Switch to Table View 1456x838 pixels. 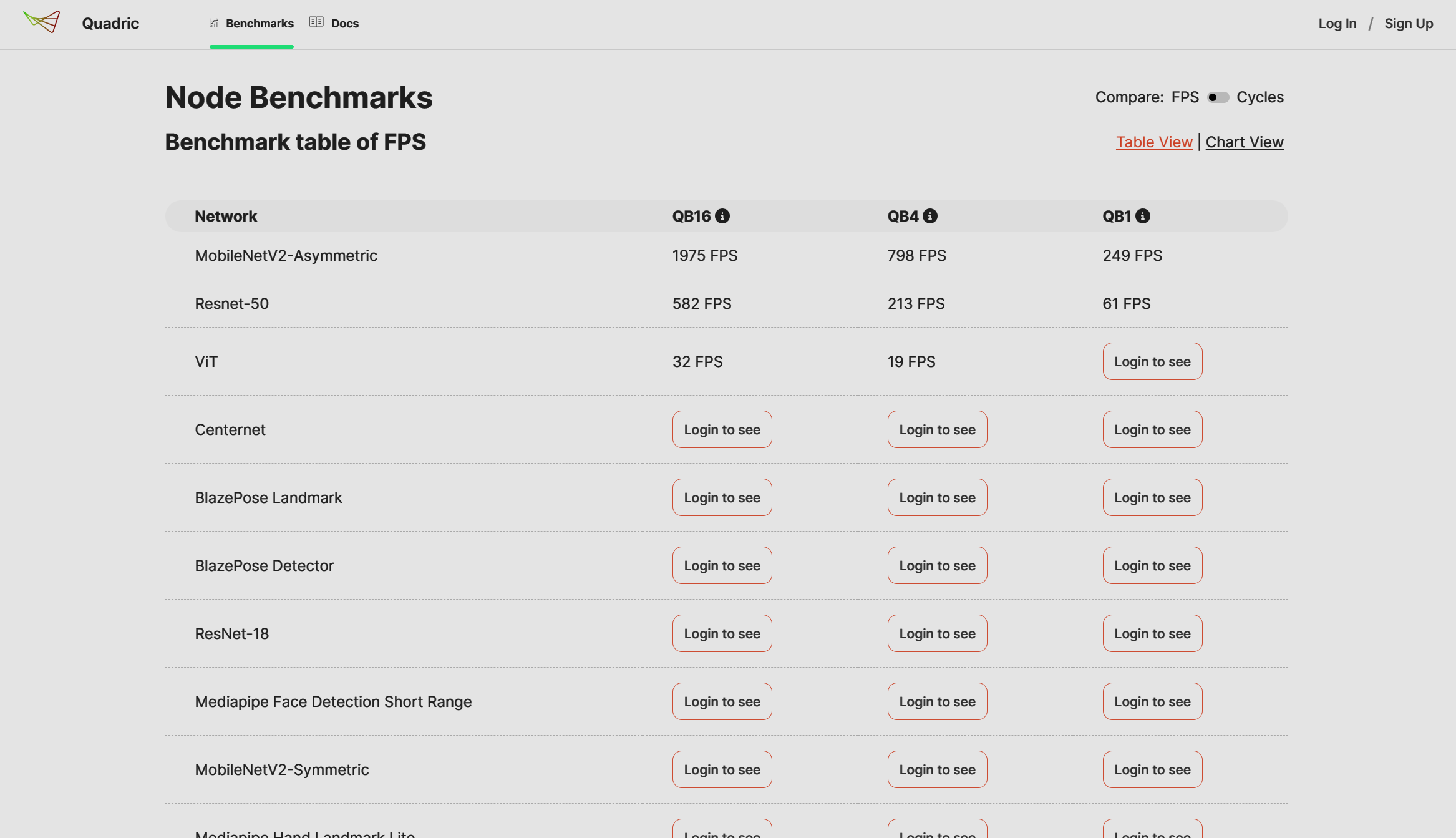(x=1154, y=142)
